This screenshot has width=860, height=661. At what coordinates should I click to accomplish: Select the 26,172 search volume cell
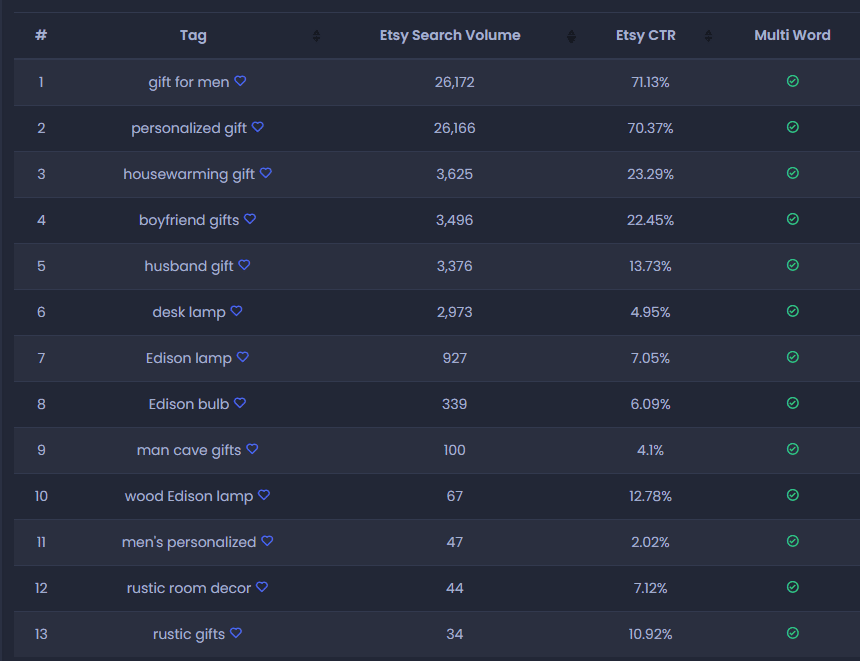coord(454,82)
